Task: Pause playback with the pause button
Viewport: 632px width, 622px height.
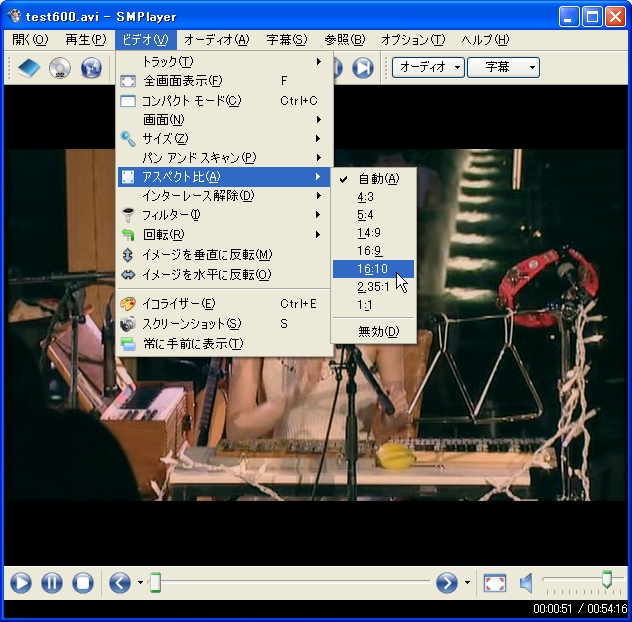Action: pyautogui.click(x=52, y=582)
